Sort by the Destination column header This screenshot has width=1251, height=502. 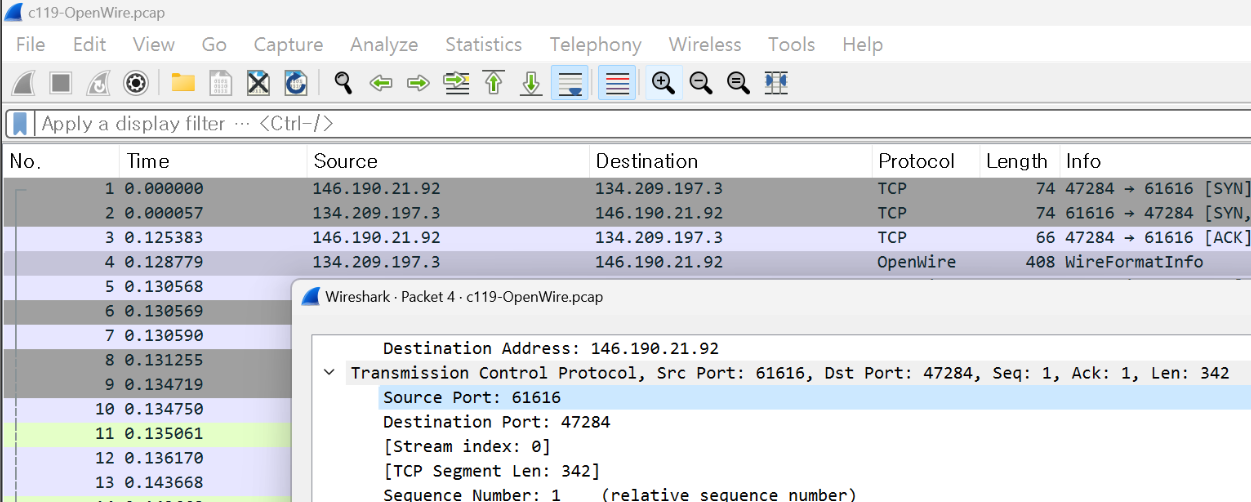(x=730, y=161)
